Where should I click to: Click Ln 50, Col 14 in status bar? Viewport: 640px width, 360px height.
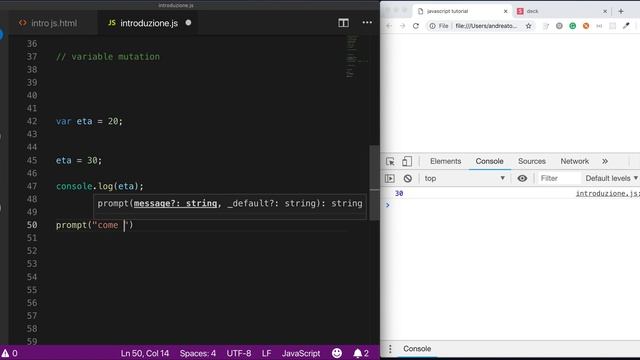coord(144,353)
